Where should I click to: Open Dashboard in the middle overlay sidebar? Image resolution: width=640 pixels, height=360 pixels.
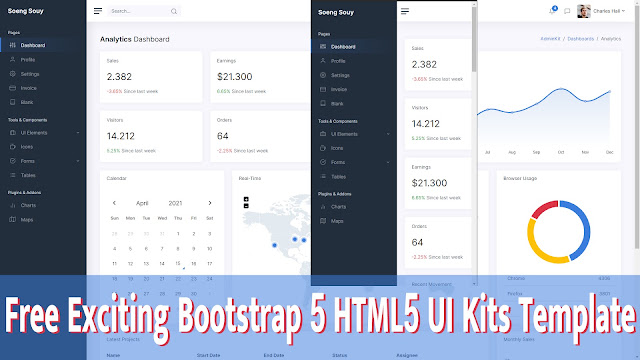(x=354, y=47)
